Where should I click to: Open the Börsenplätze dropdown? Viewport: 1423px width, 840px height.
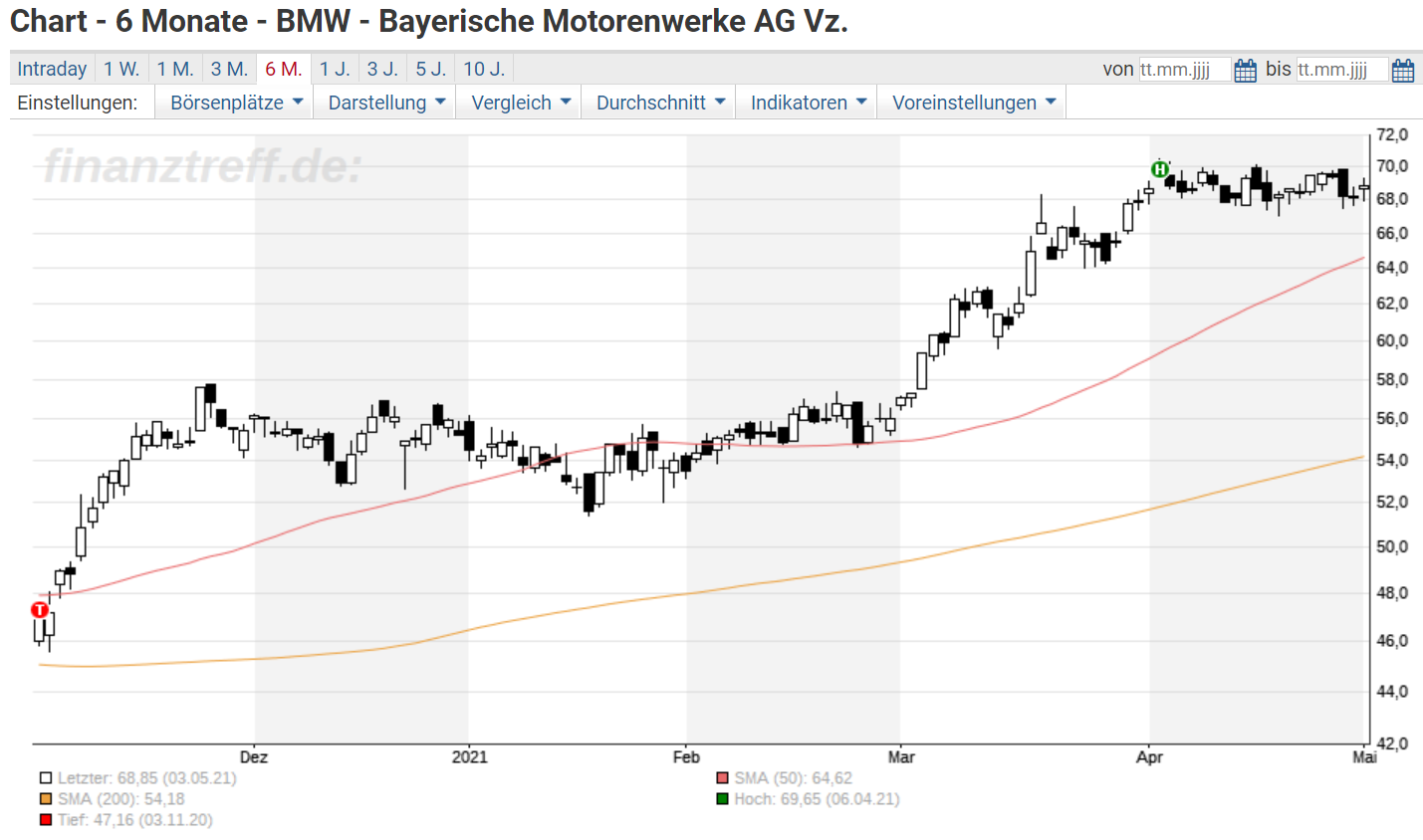235,103
